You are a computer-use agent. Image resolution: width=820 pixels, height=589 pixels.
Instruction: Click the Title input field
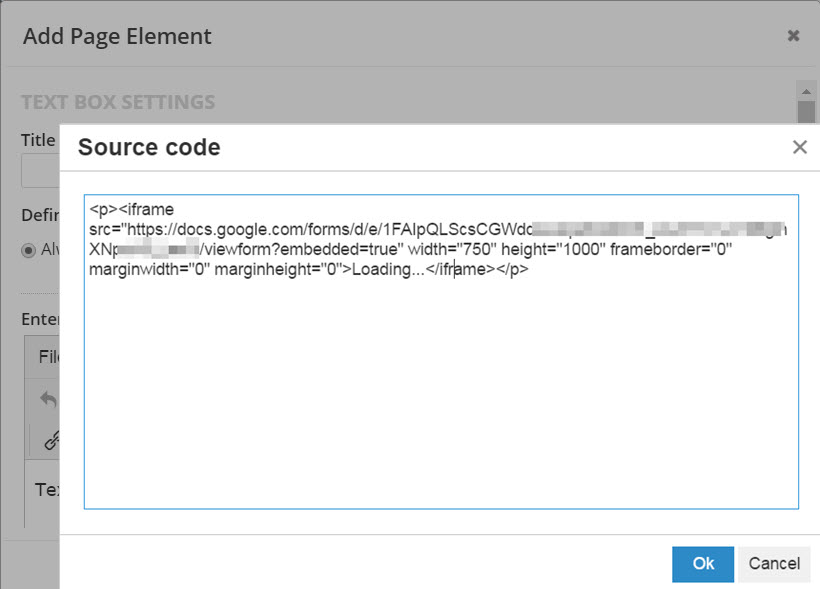tap(40, 171)
